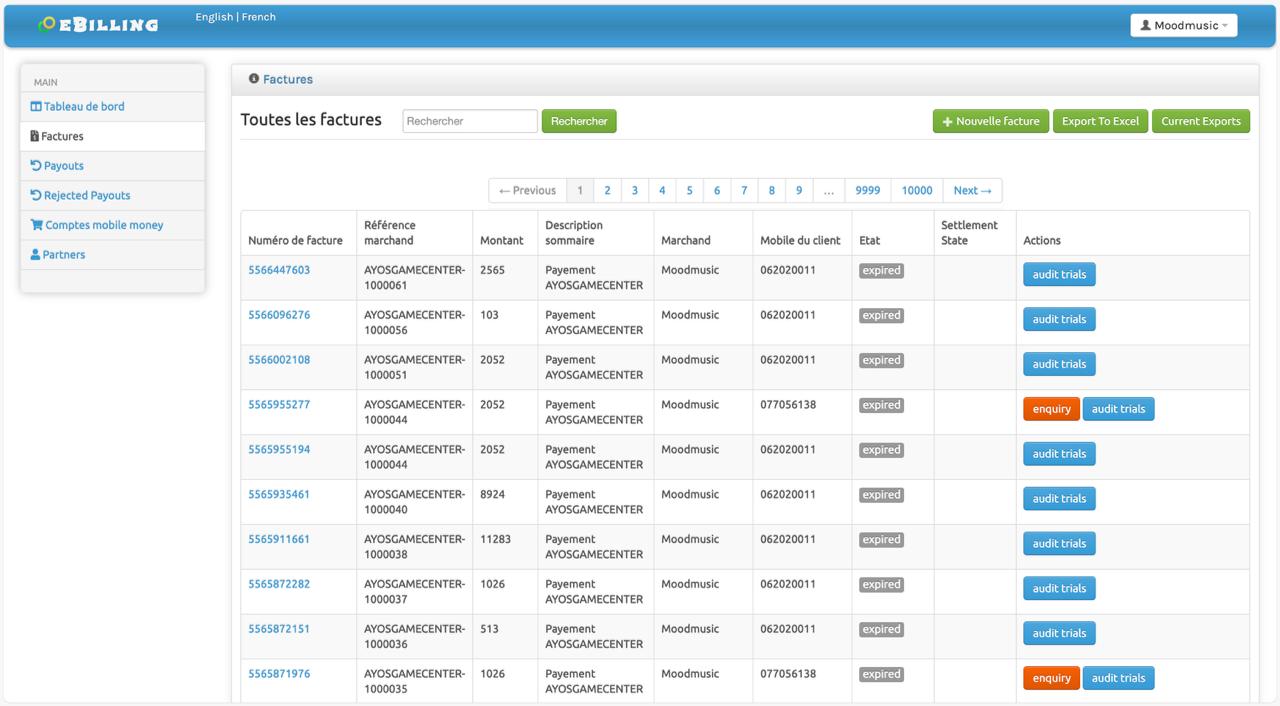Click audit trials for invoice 5565955277

point(1118,409)
